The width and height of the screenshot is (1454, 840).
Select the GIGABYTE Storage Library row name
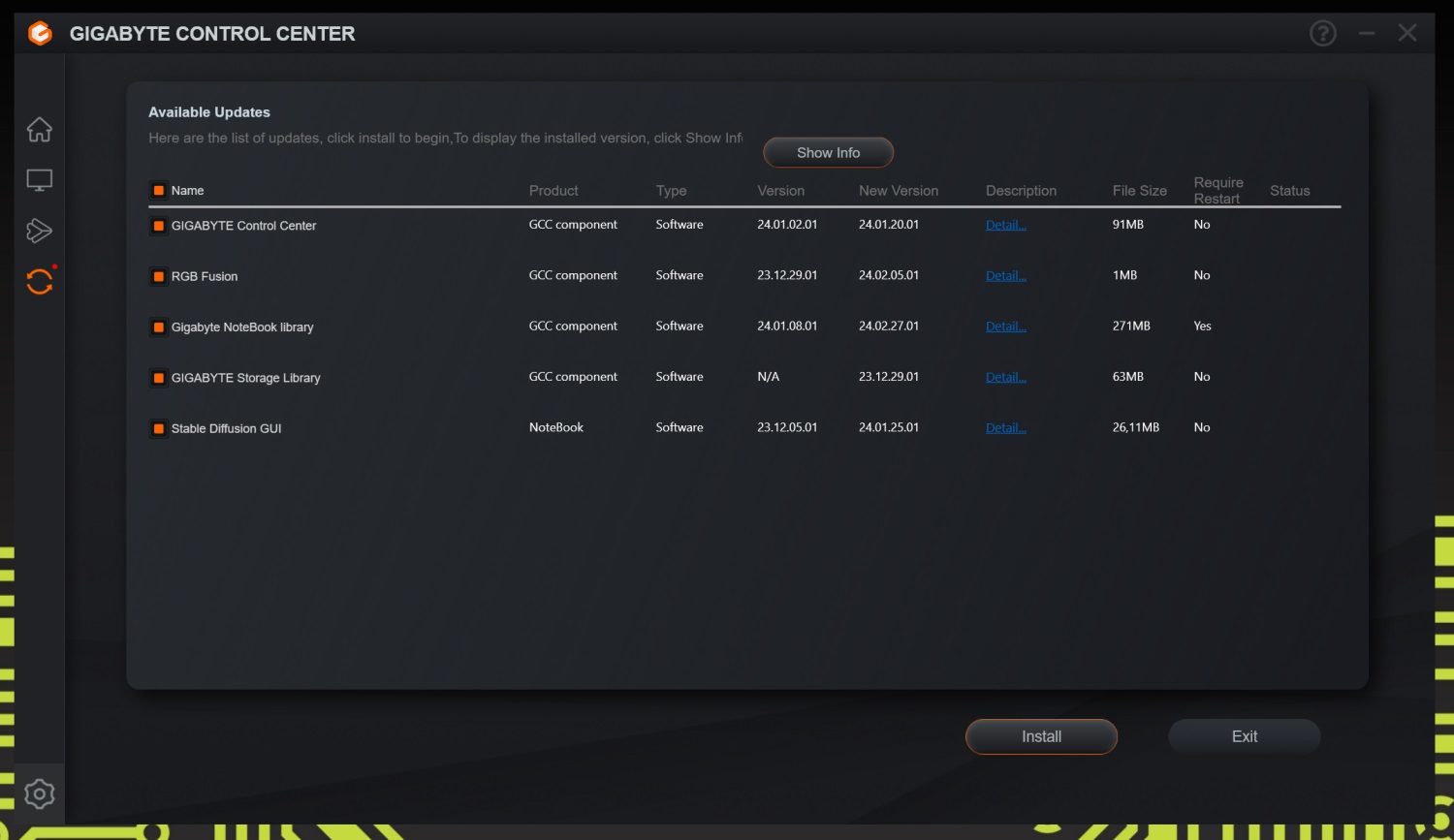246,378
